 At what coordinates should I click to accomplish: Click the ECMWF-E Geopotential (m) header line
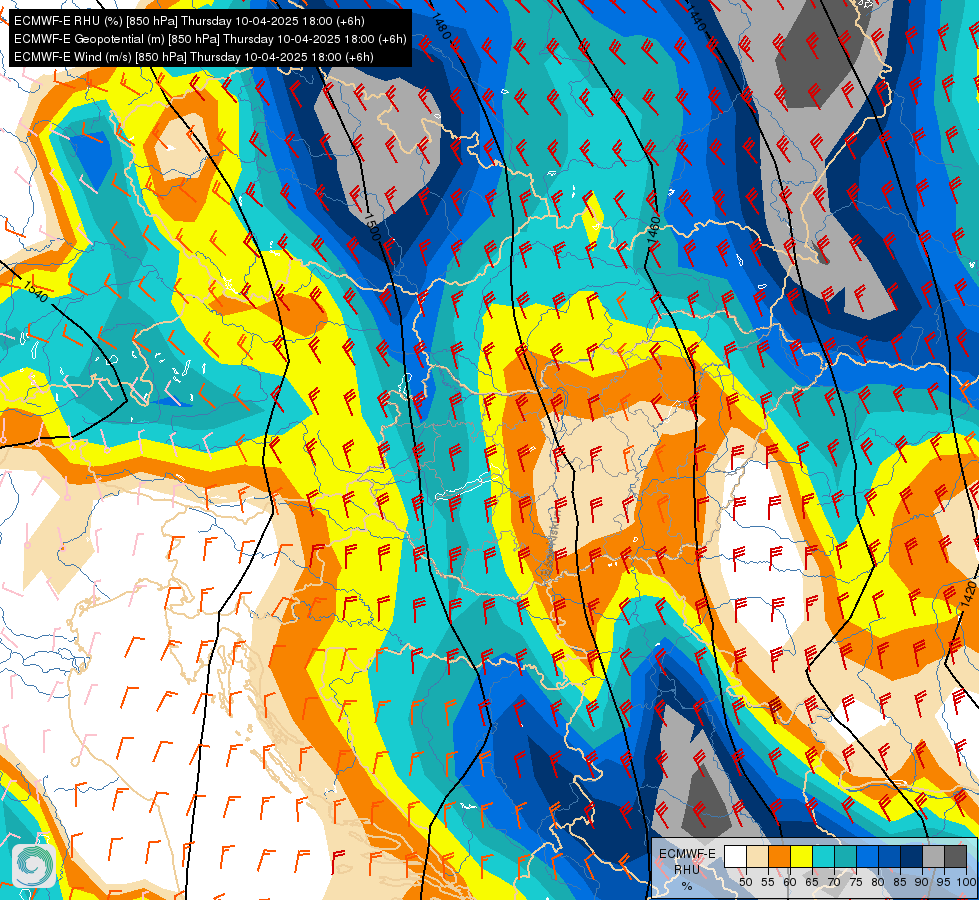pos(210,39)
